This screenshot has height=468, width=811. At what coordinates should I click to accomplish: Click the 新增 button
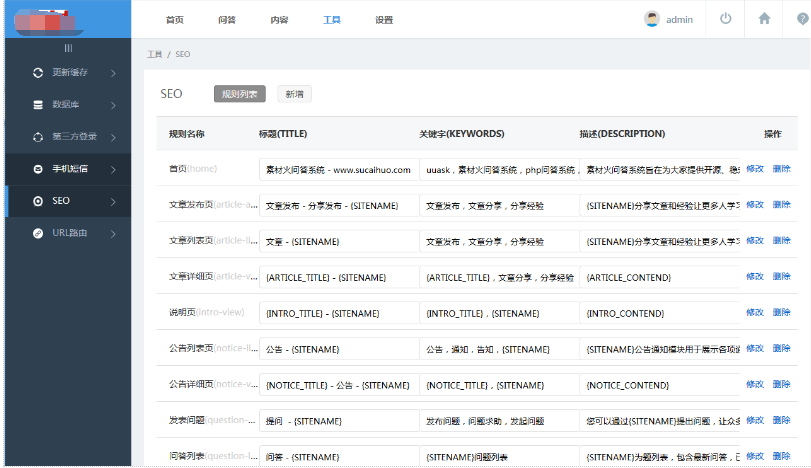[x=294, y=94]
